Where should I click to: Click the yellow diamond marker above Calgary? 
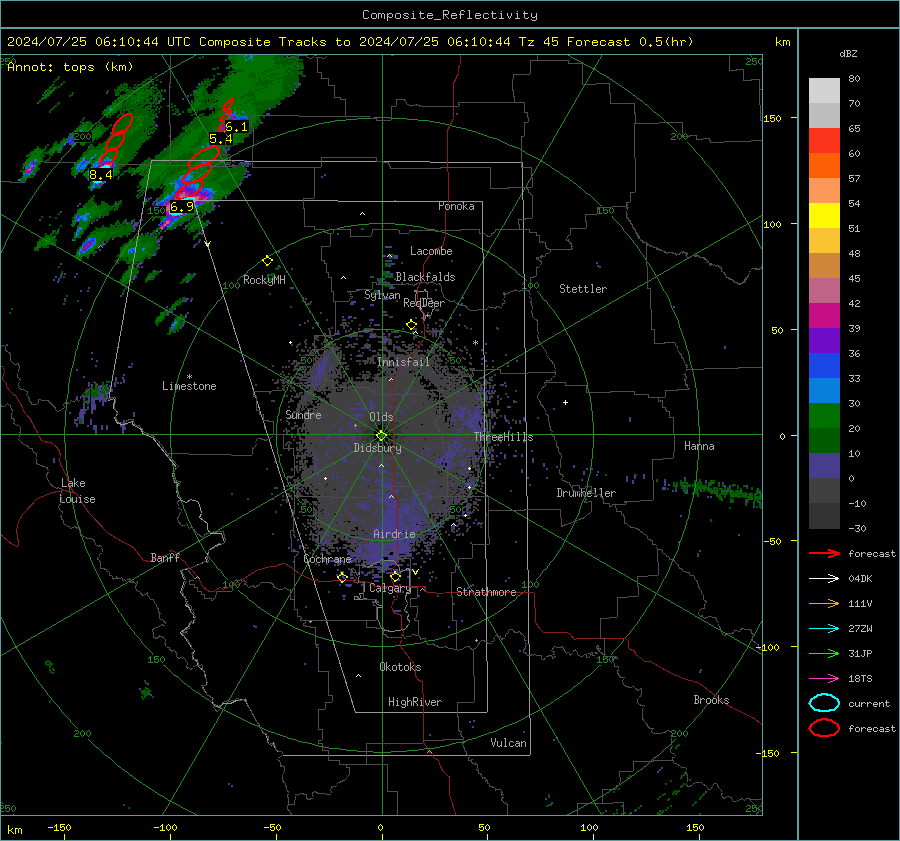(395, 576)
